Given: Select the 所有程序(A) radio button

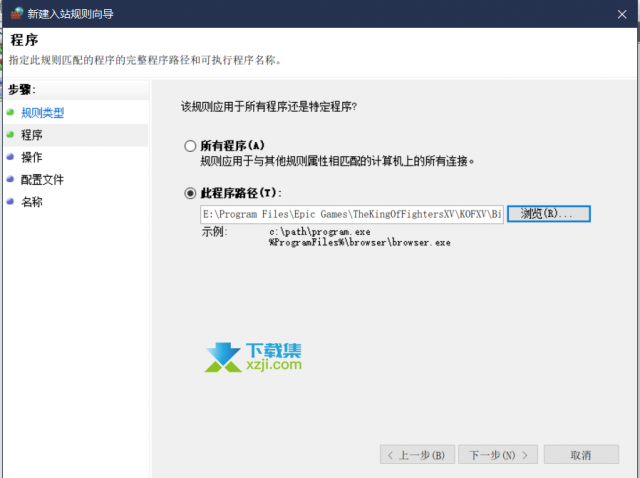Looking at the screenshot, I should (x=190, y=146).
